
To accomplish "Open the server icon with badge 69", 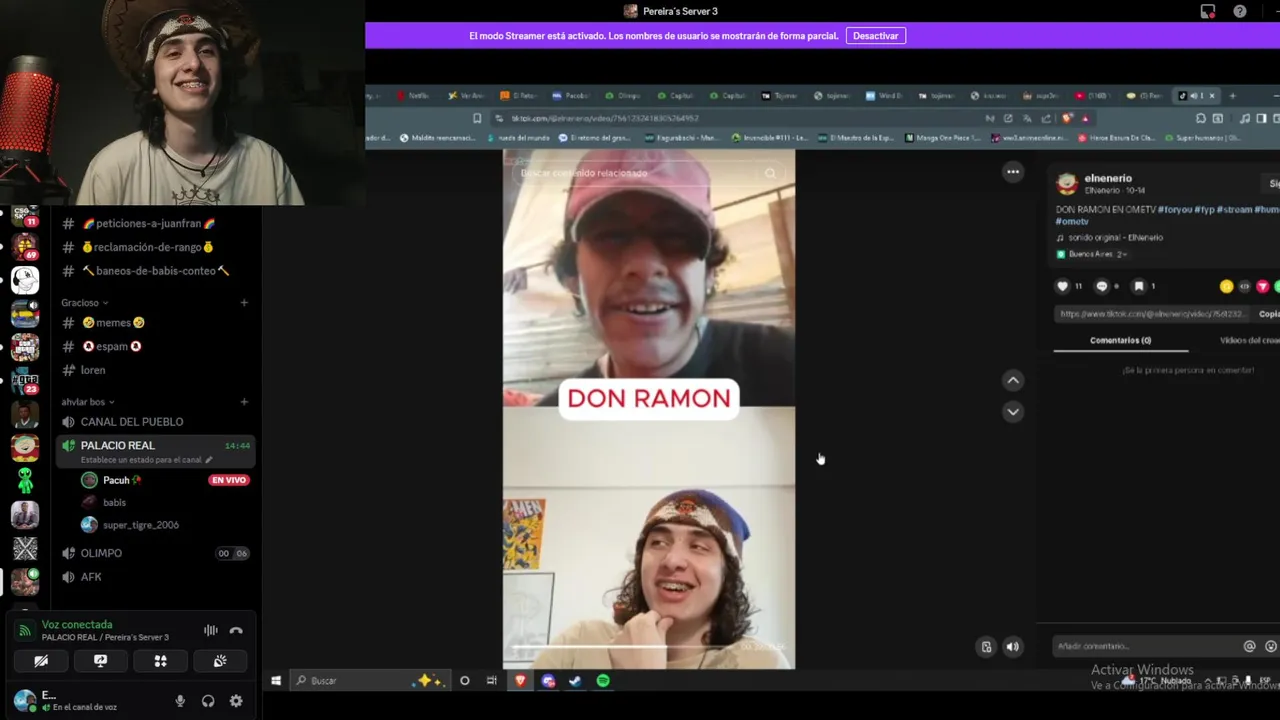I will click(x=25, y=246).
